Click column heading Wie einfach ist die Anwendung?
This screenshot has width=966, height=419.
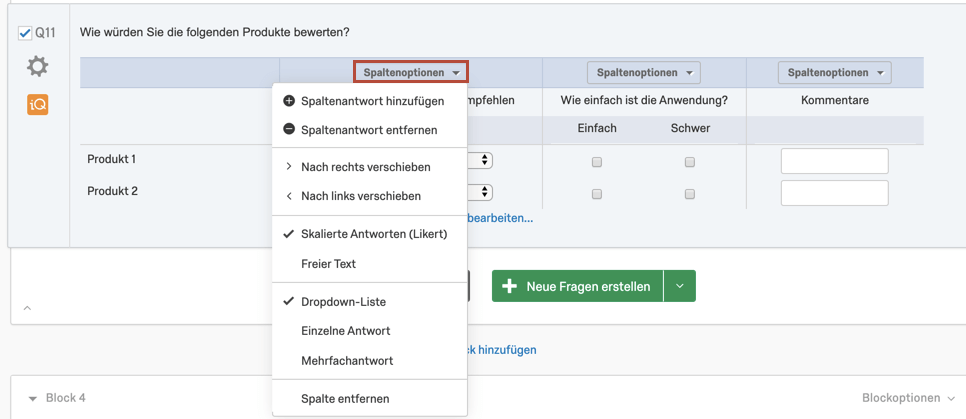[x=644, y=100]
